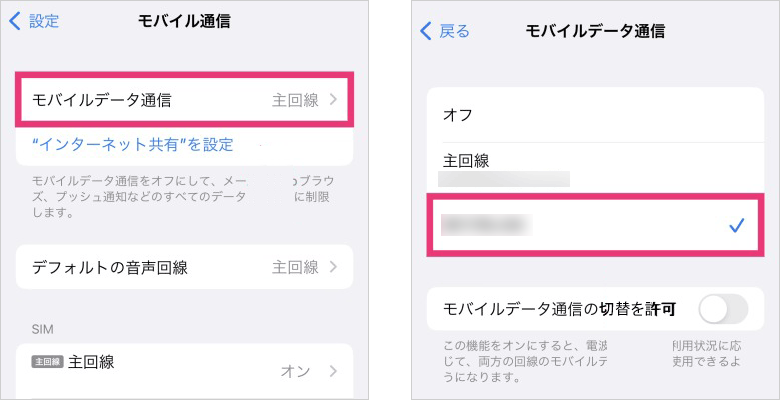Tap the back chevron next to 設定
The height and width of the screenshot is (400, 780).
coord(15,21)
